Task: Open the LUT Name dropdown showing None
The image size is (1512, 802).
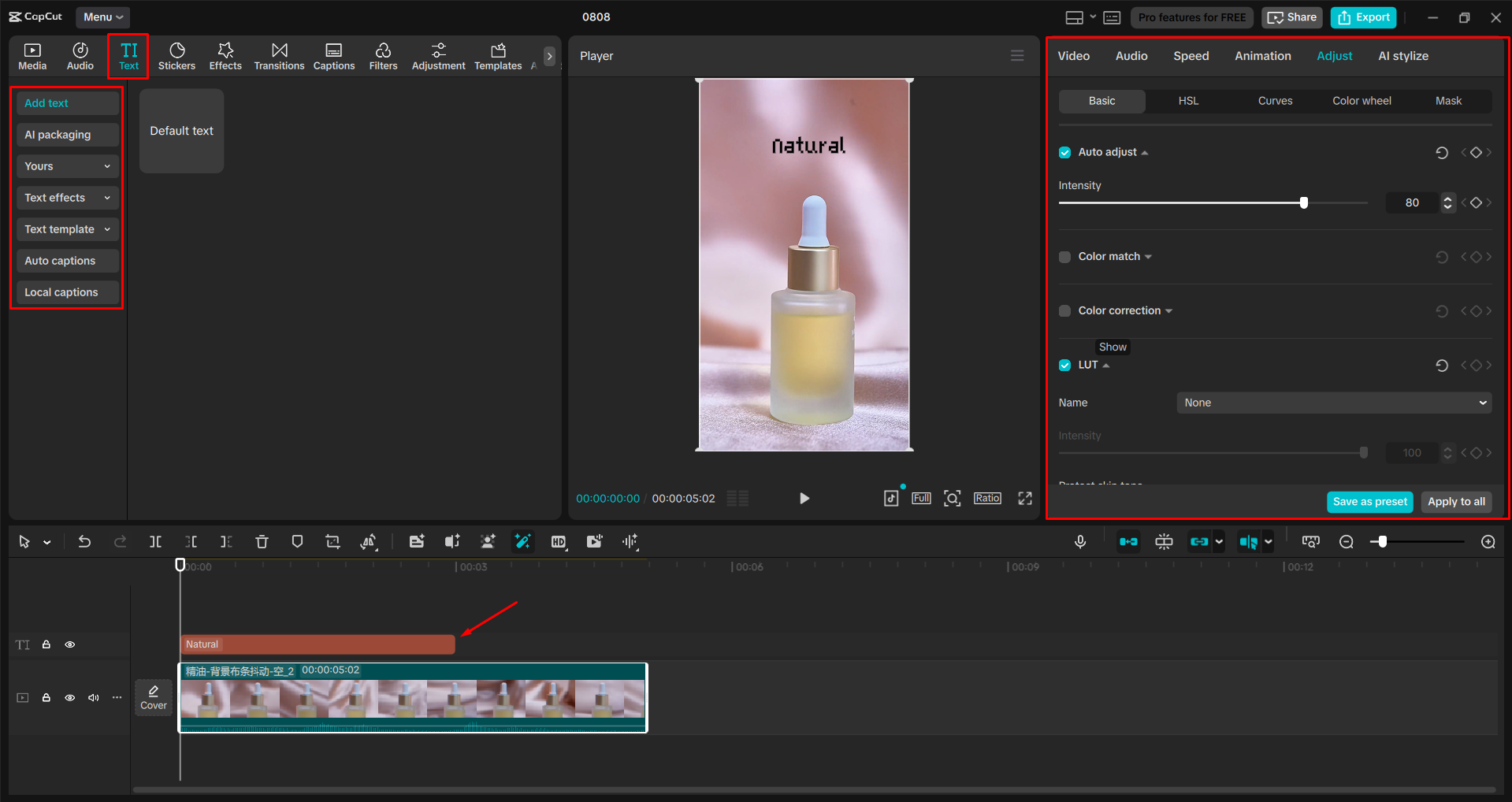Action: [1333, 403]
